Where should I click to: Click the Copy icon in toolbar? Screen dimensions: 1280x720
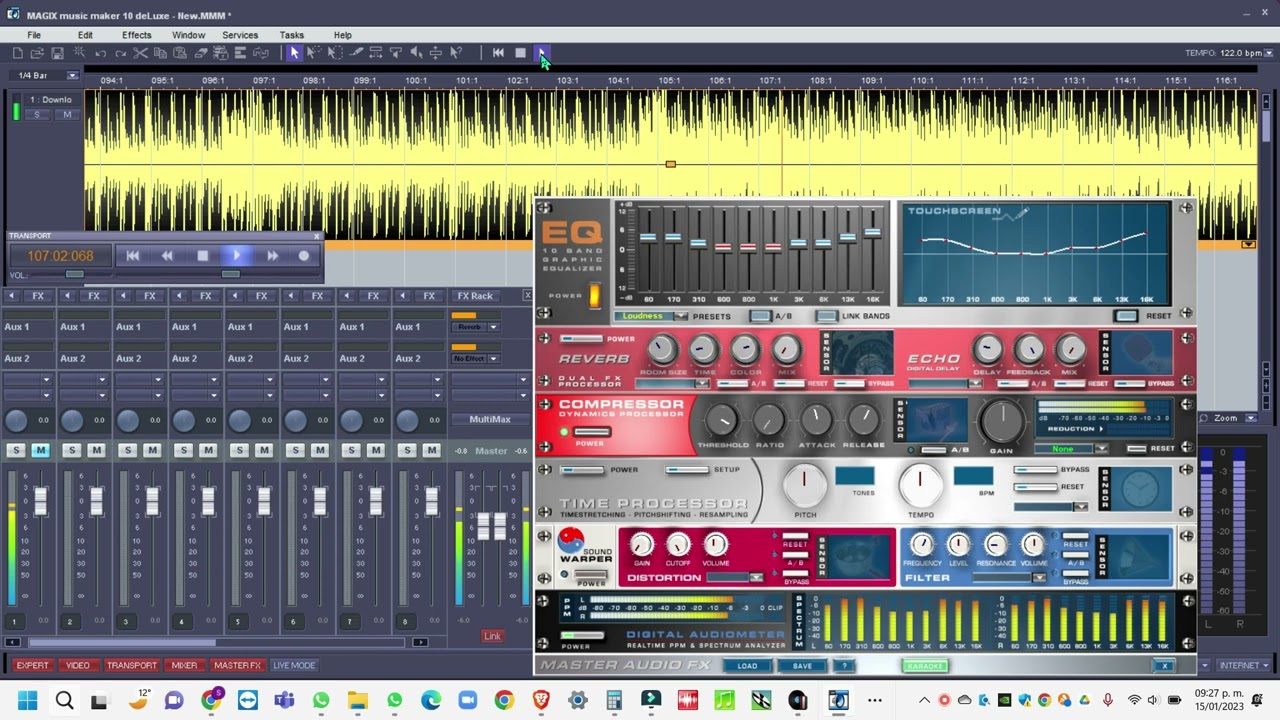click(160, 53)
